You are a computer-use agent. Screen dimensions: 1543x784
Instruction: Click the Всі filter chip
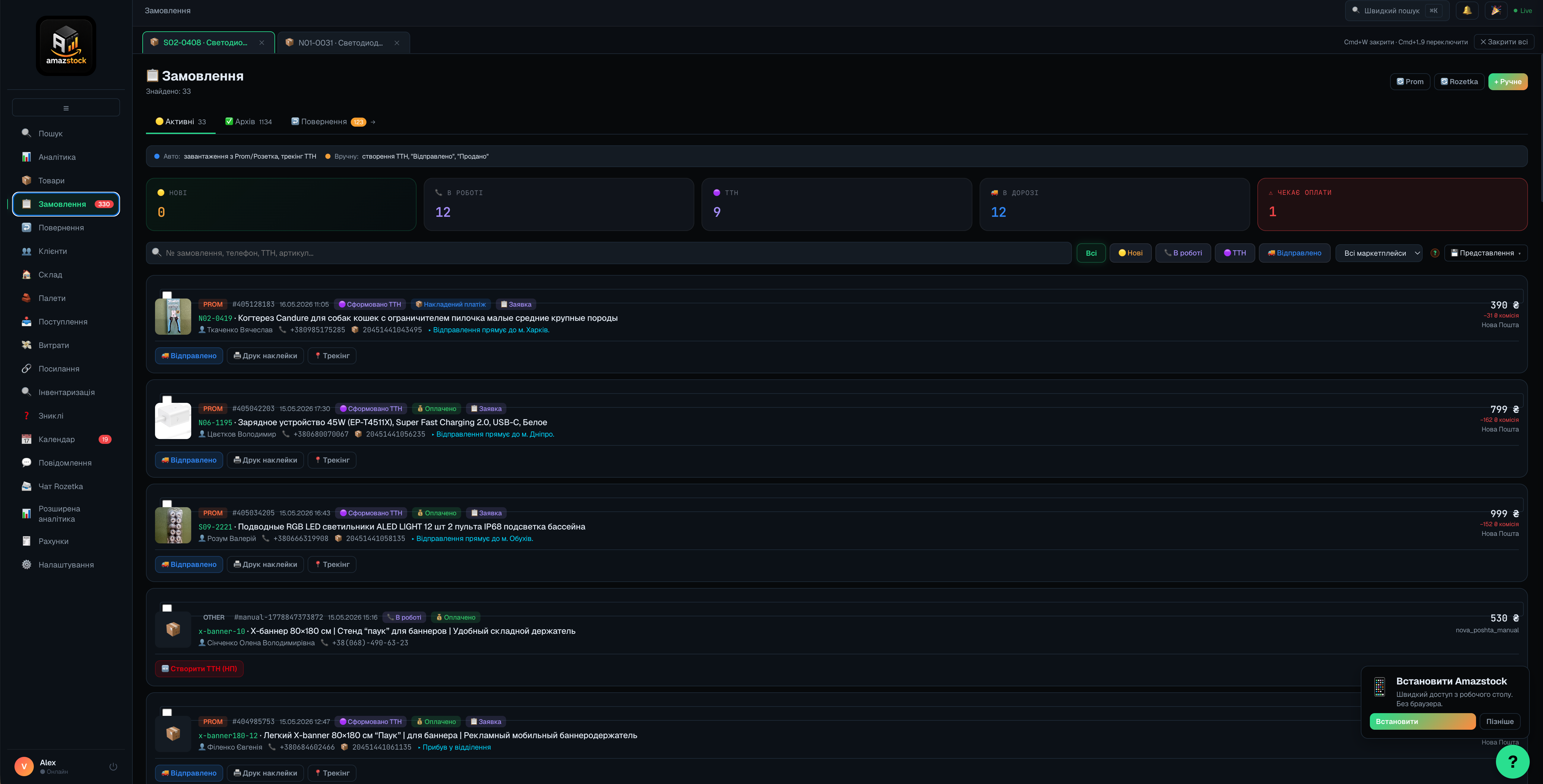[1091, 253]
